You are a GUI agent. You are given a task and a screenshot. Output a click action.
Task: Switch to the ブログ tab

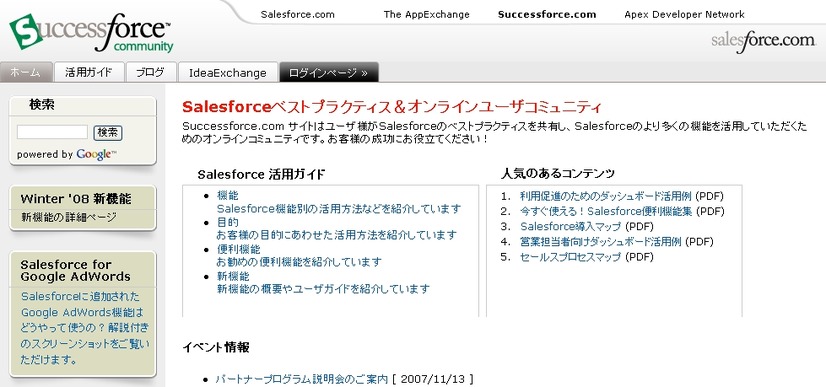150,73
